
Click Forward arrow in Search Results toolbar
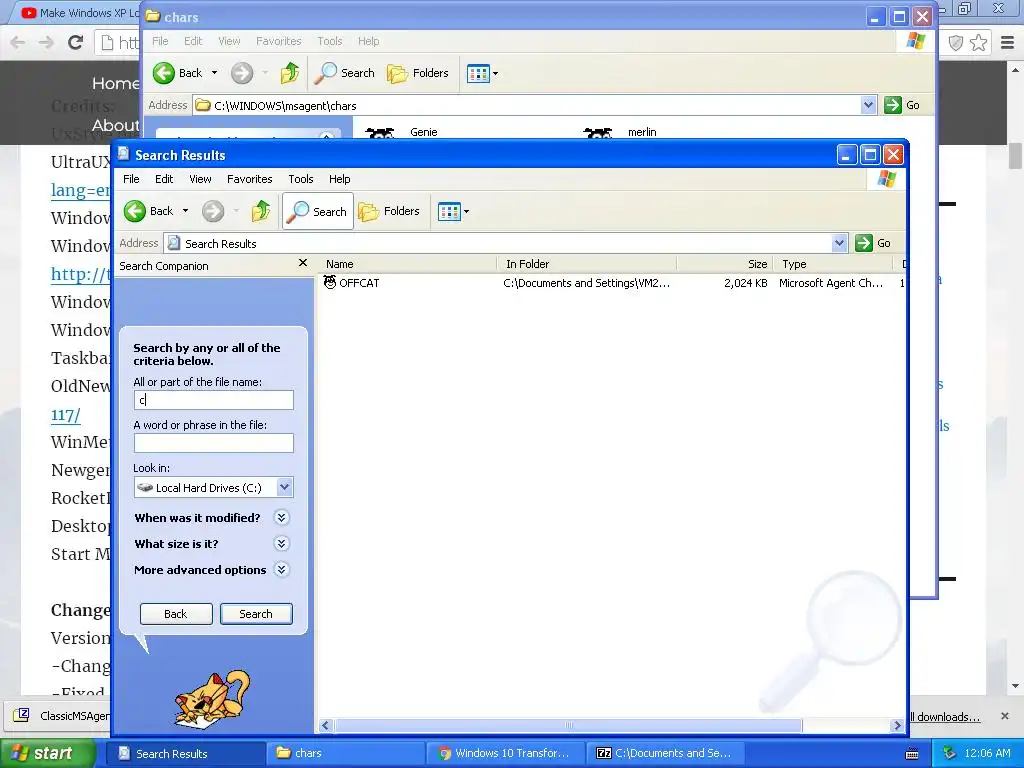pos(213,211)
